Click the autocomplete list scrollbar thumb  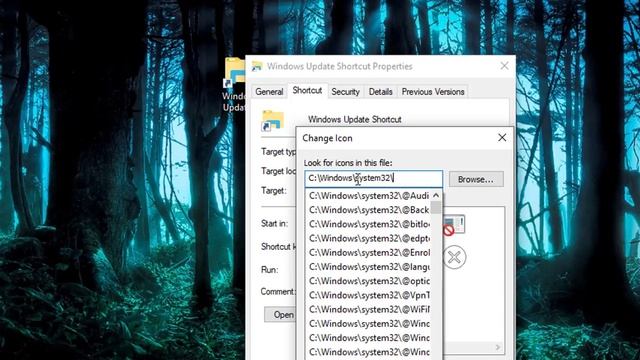pos(436,207)
